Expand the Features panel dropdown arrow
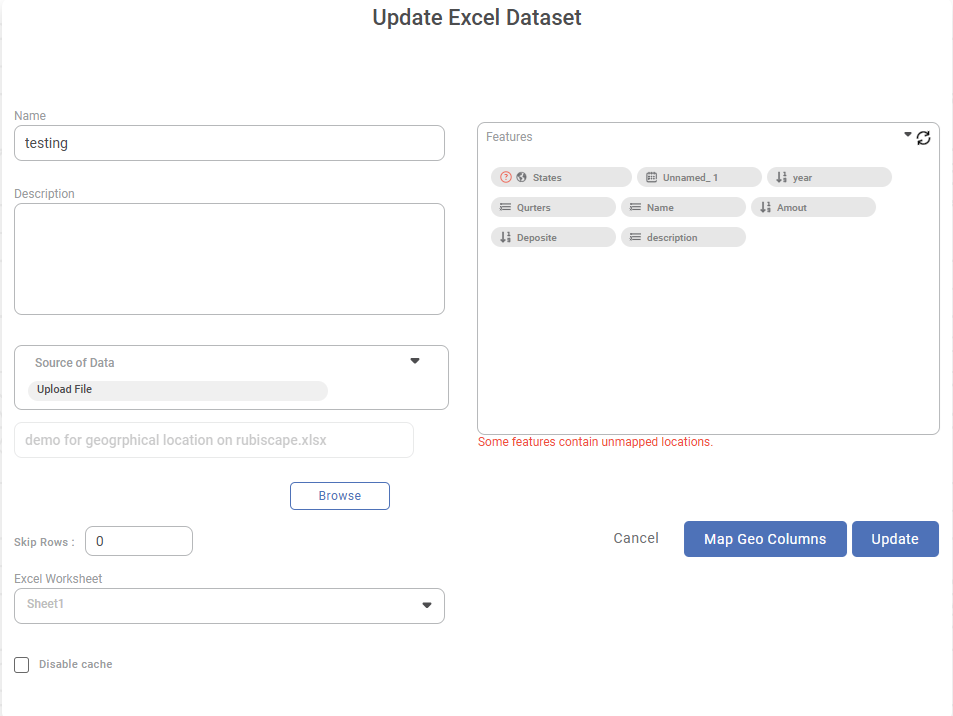The height and width of the screenshot is (716, 953). point(908,134)
